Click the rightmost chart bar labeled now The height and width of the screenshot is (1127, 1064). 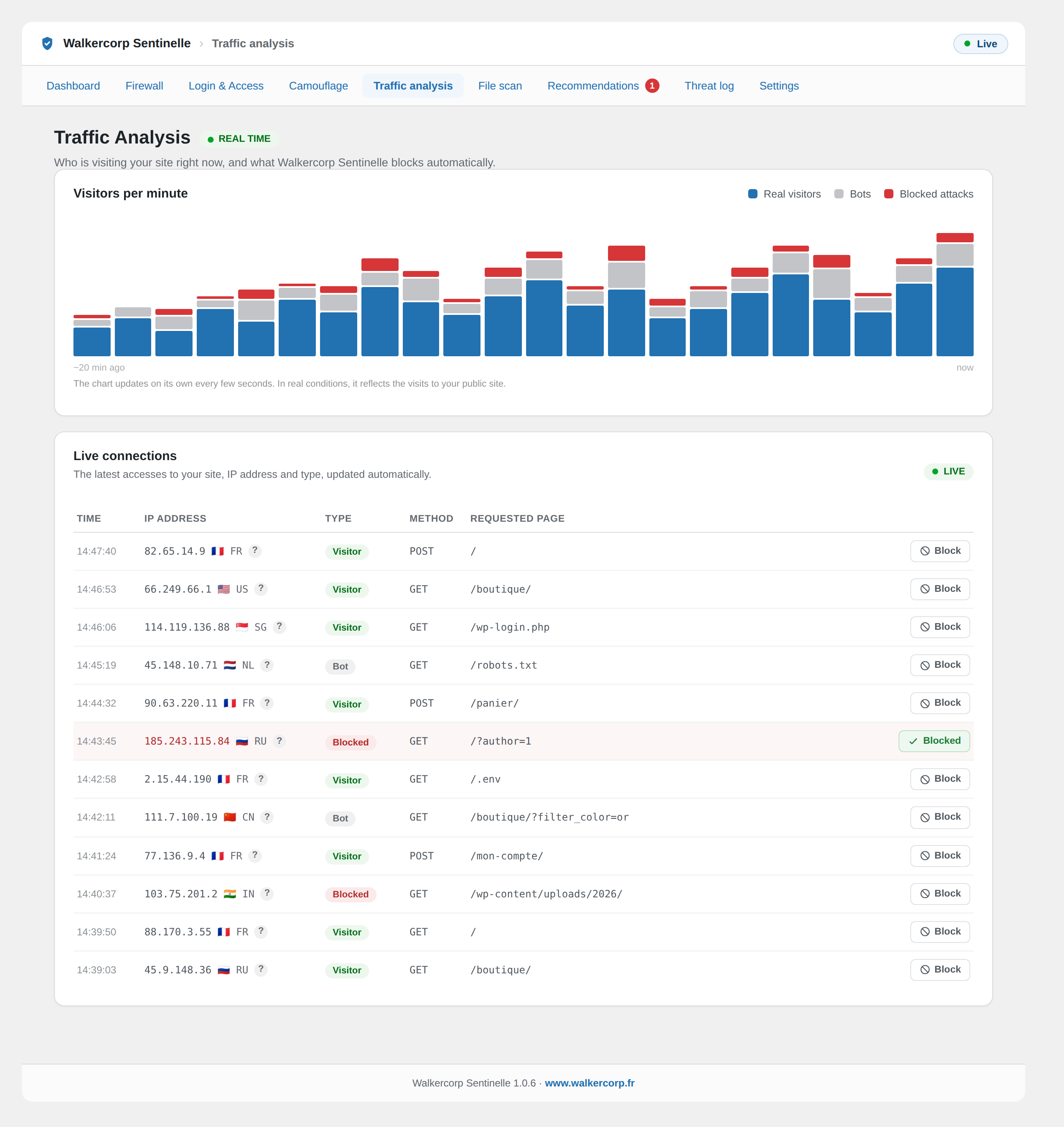coord(955,295)
